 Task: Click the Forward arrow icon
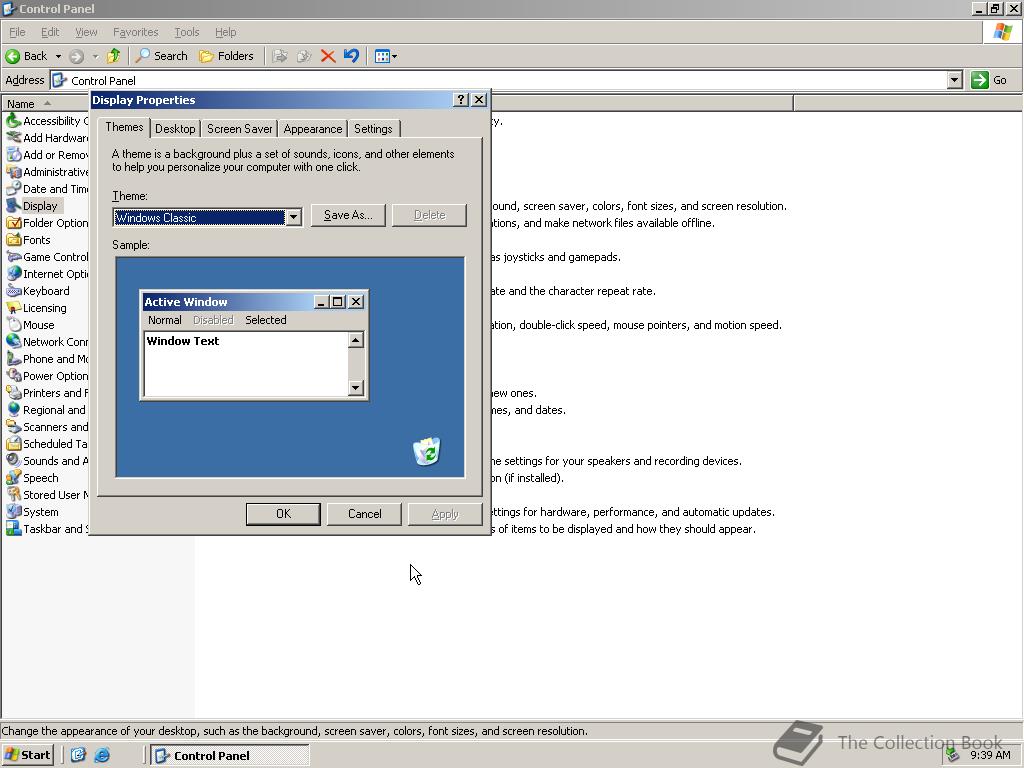click(x=76, y=56)
